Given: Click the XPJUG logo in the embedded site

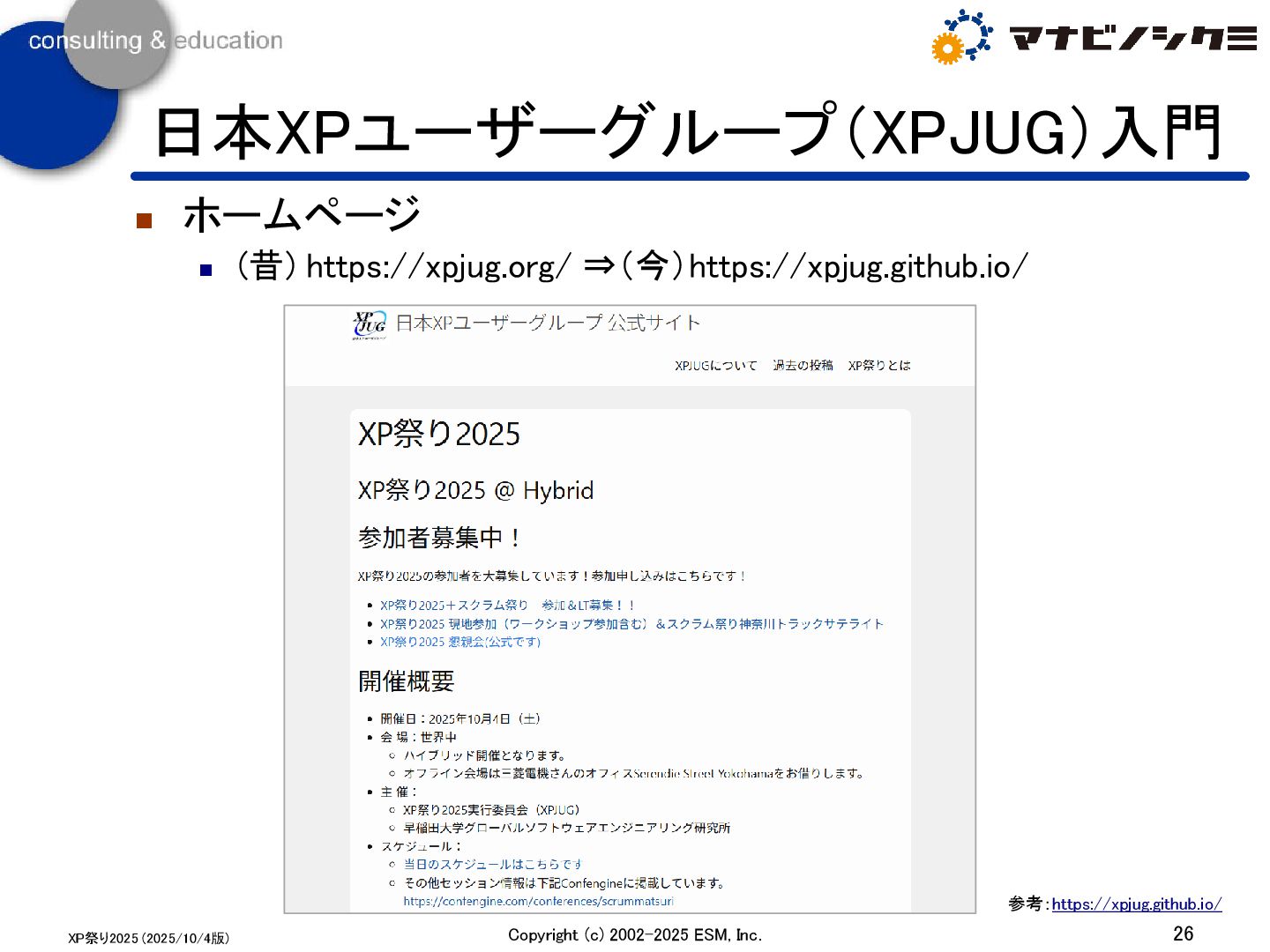Looking at the screenshot, I should click(370, 324).
